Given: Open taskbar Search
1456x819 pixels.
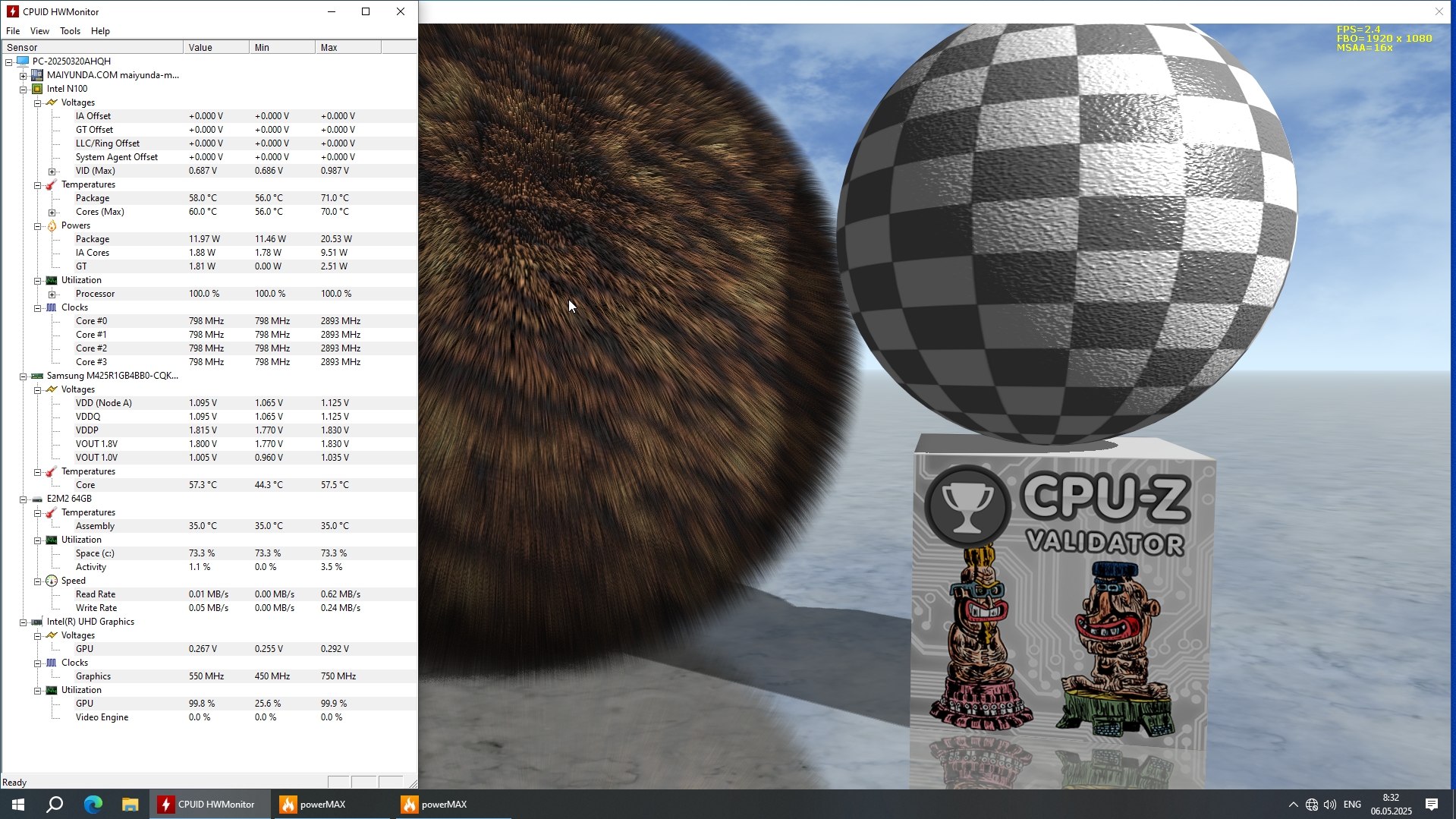Looking at the screenshot, I should [x=55, y=805].
